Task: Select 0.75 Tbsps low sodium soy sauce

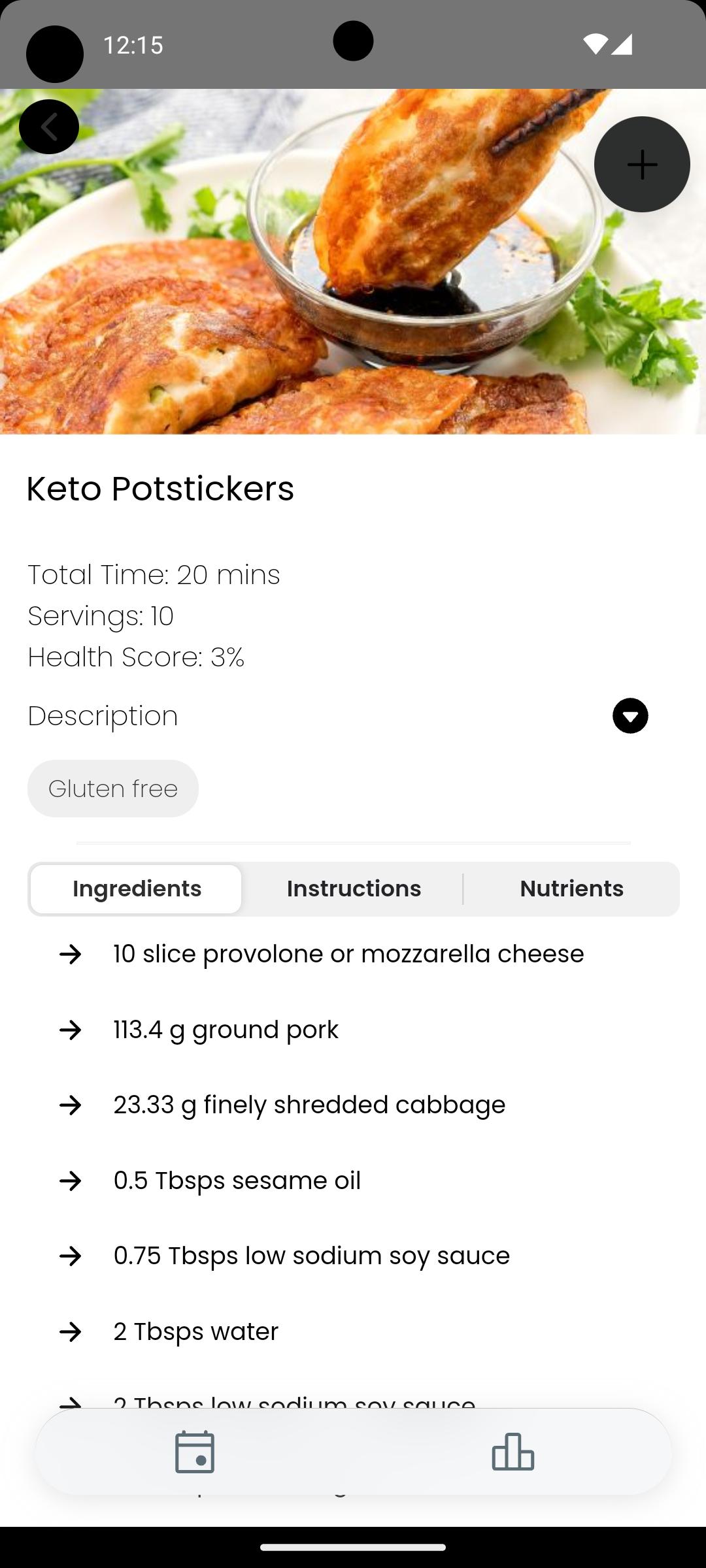Action: (311, 1256)
